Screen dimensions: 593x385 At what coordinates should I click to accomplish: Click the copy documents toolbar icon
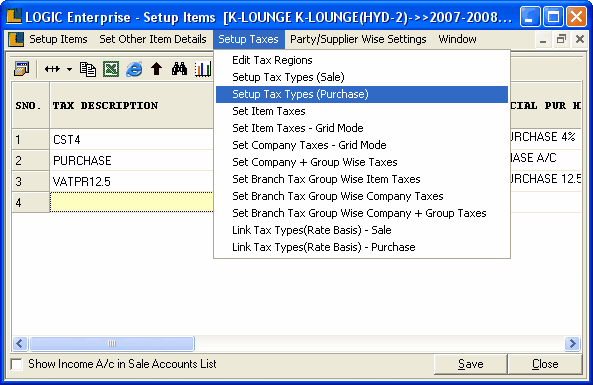87,69
